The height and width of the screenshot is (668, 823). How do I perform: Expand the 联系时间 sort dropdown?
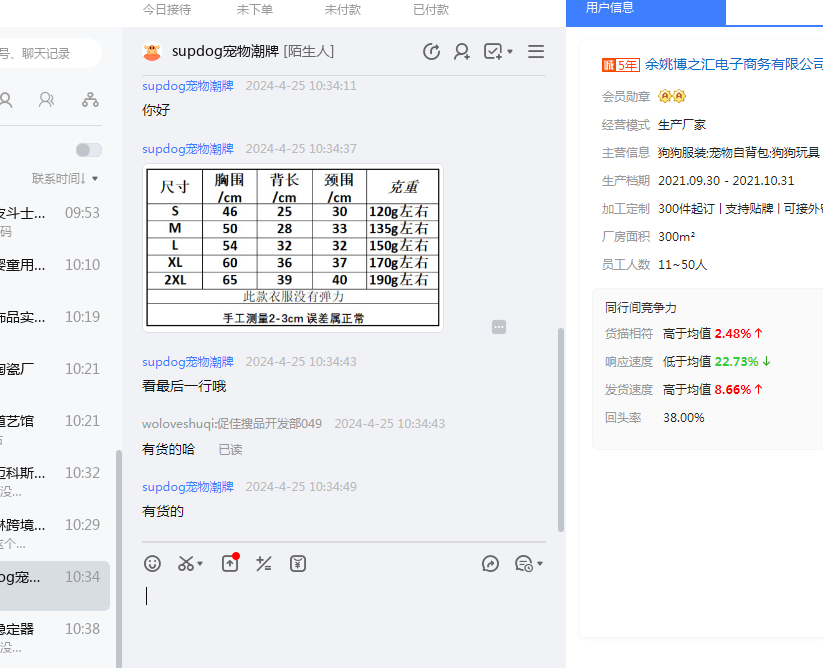[66, 179]
